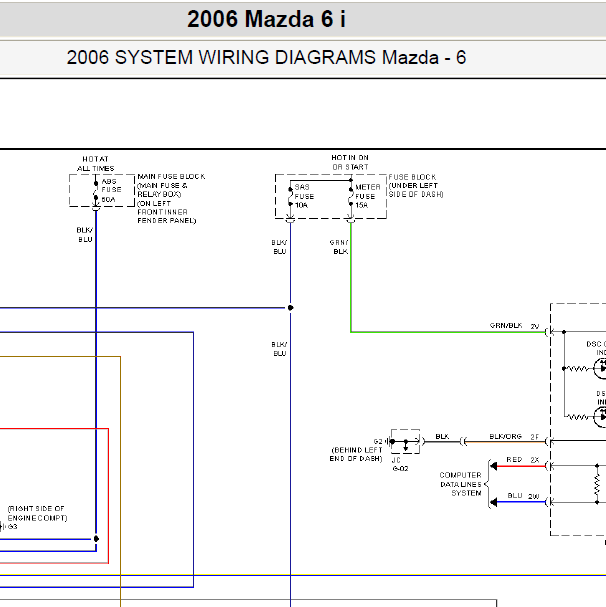
Task: Click 'FUSE BLOCK (UNDER LEFT SIDE OF DASH)' text
Action: (416, 185)
